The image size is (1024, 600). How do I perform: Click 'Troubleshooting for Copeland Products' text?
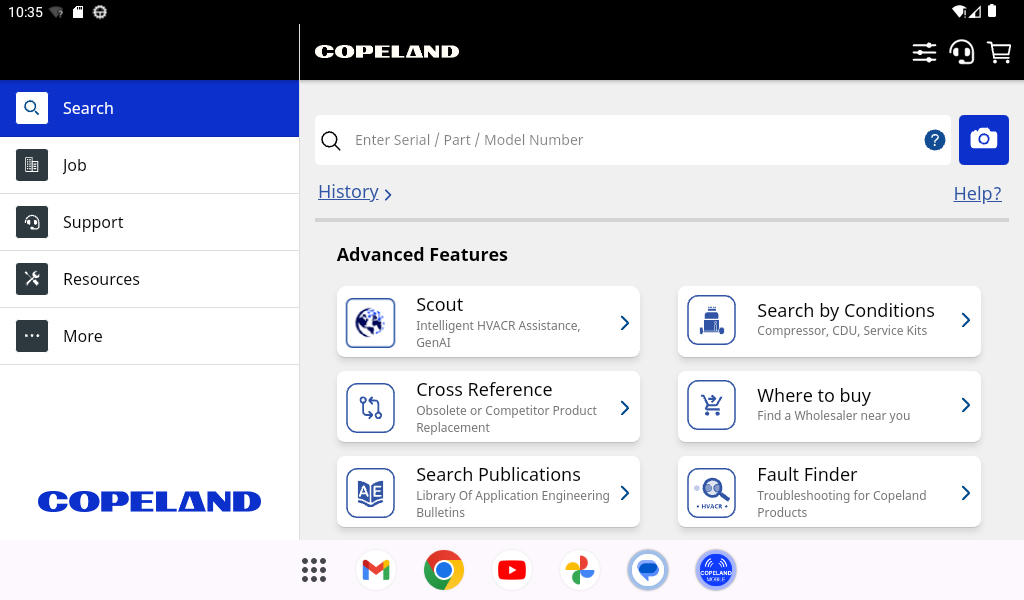842,503
